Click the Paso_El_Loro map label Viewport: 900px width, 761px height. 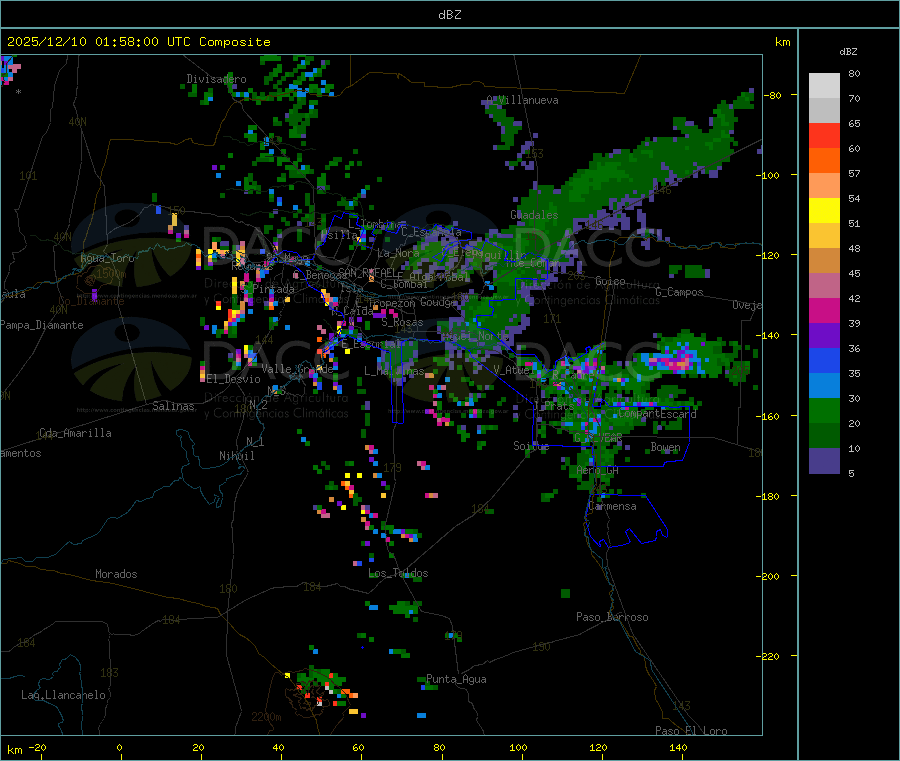692,731
